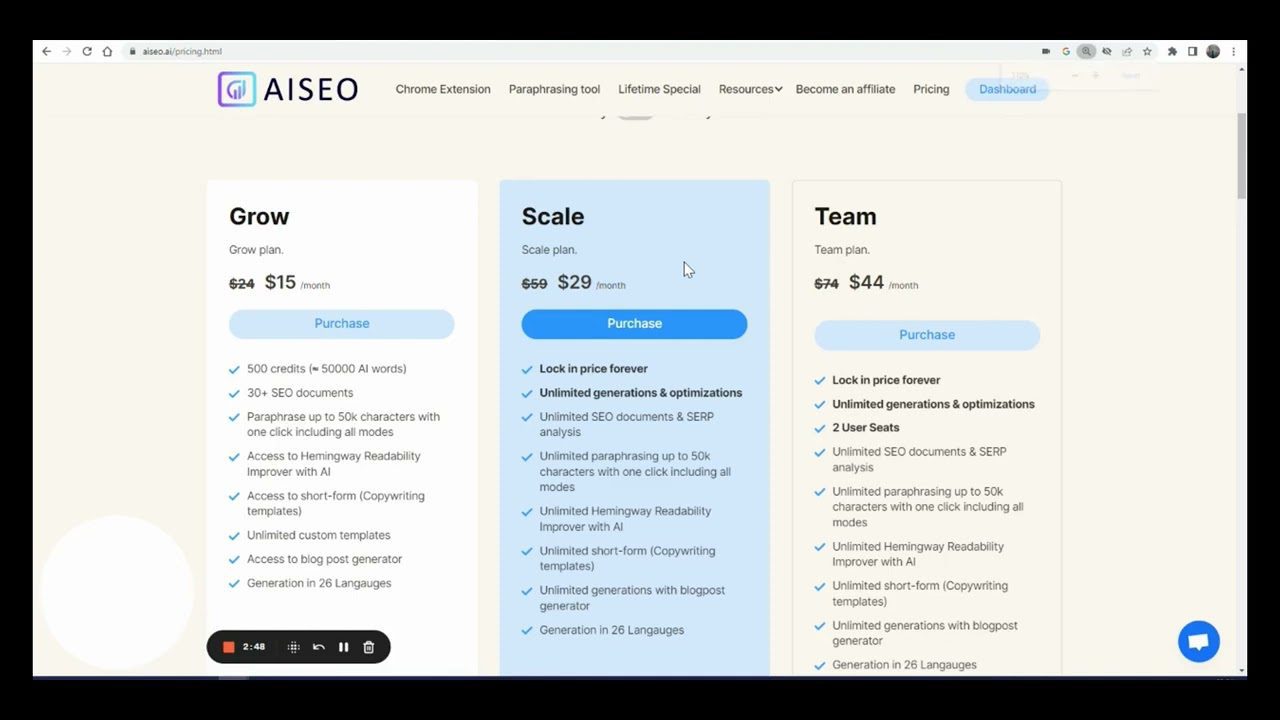Purchase the Grow plan
The image size is (1280, 720).
[x=342, y=324]
